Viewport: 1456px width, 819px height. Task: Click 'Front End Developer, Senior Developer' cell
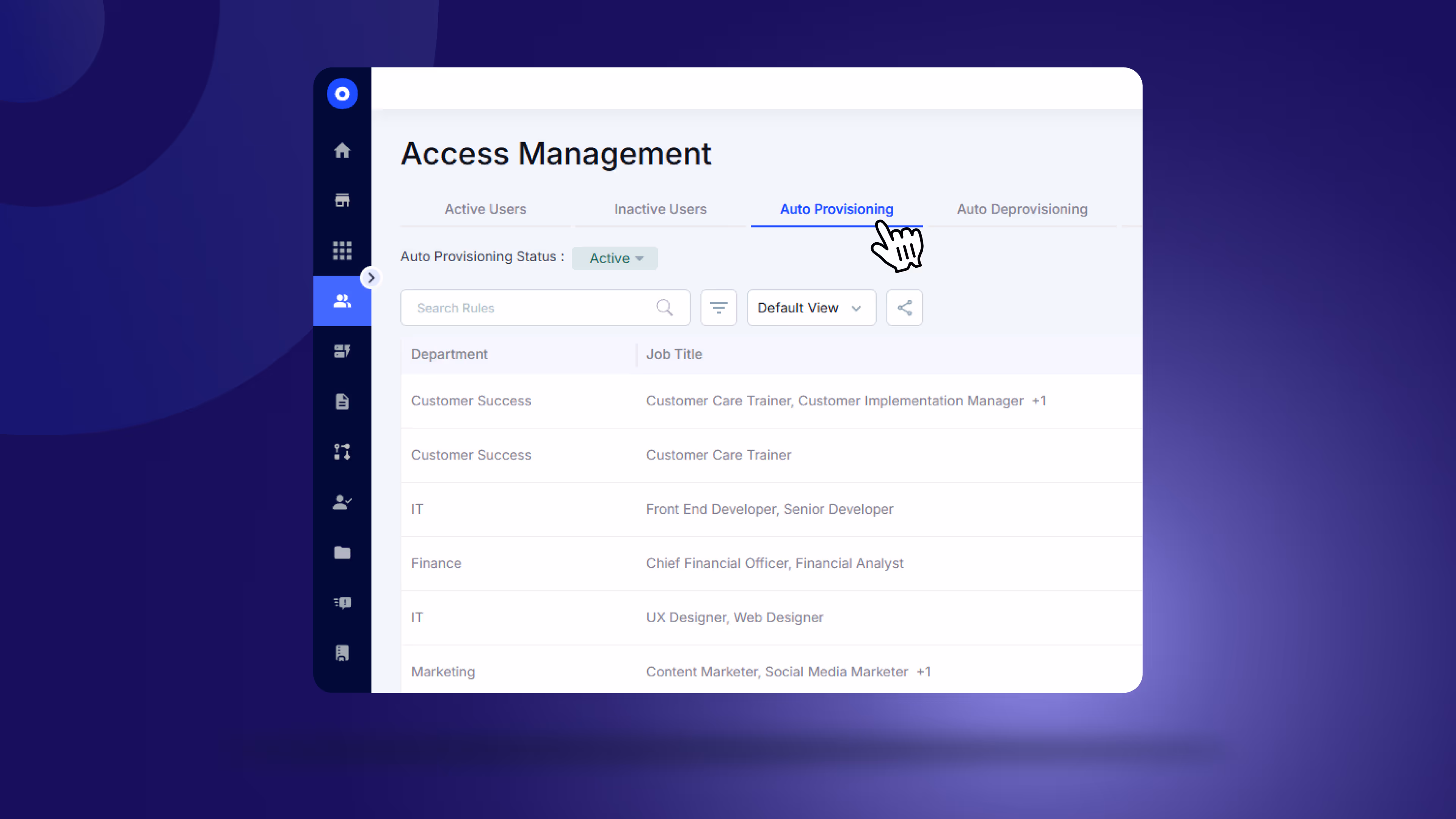pos(770,509)
